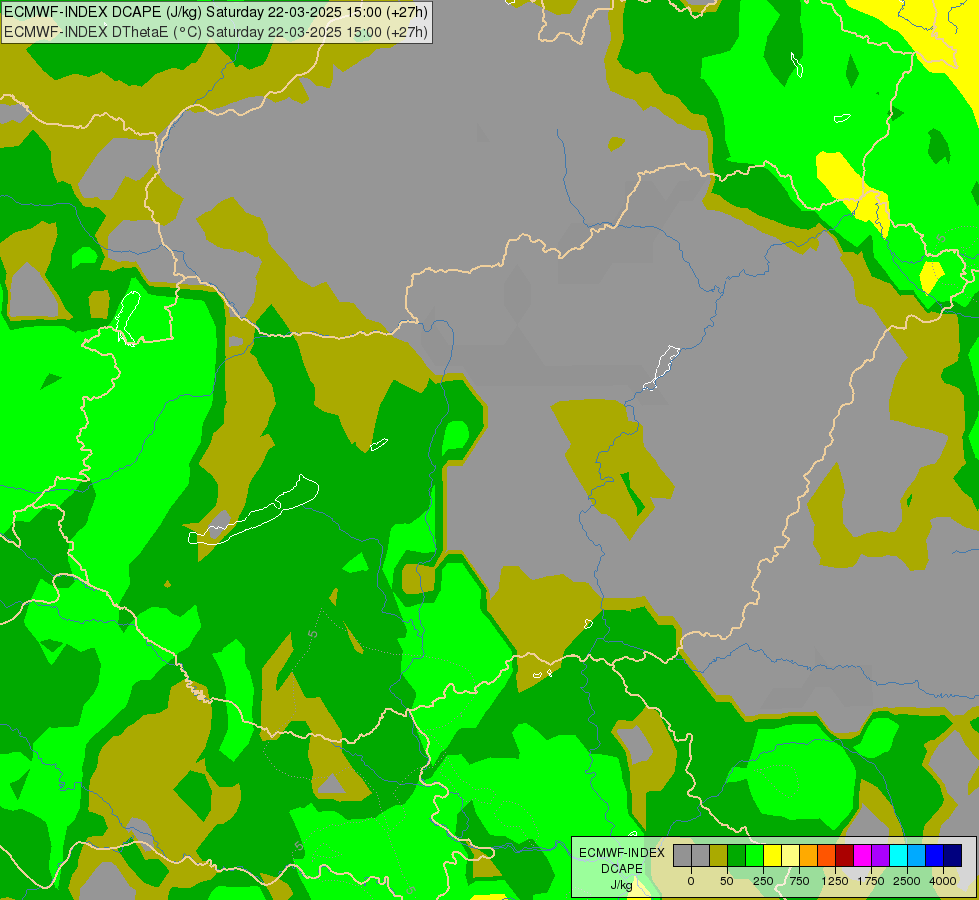The height and width of the screenshot is (900, 979).
Task: Click the red-orange legend swatch
Action: pyautogui.click(x=827, y=855)
